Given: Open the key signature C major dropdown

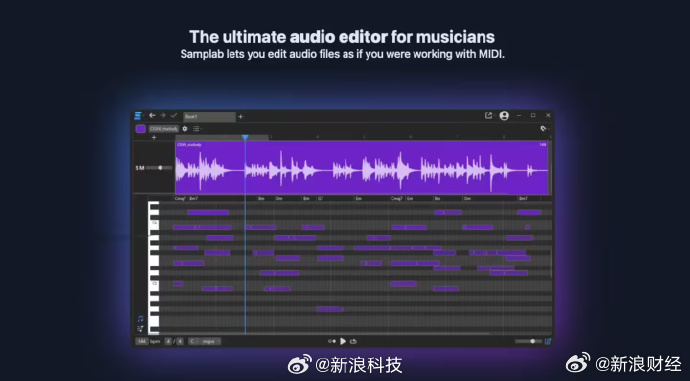Looking at the screenshot, I should pyautogui.click(x=205, y=341).
